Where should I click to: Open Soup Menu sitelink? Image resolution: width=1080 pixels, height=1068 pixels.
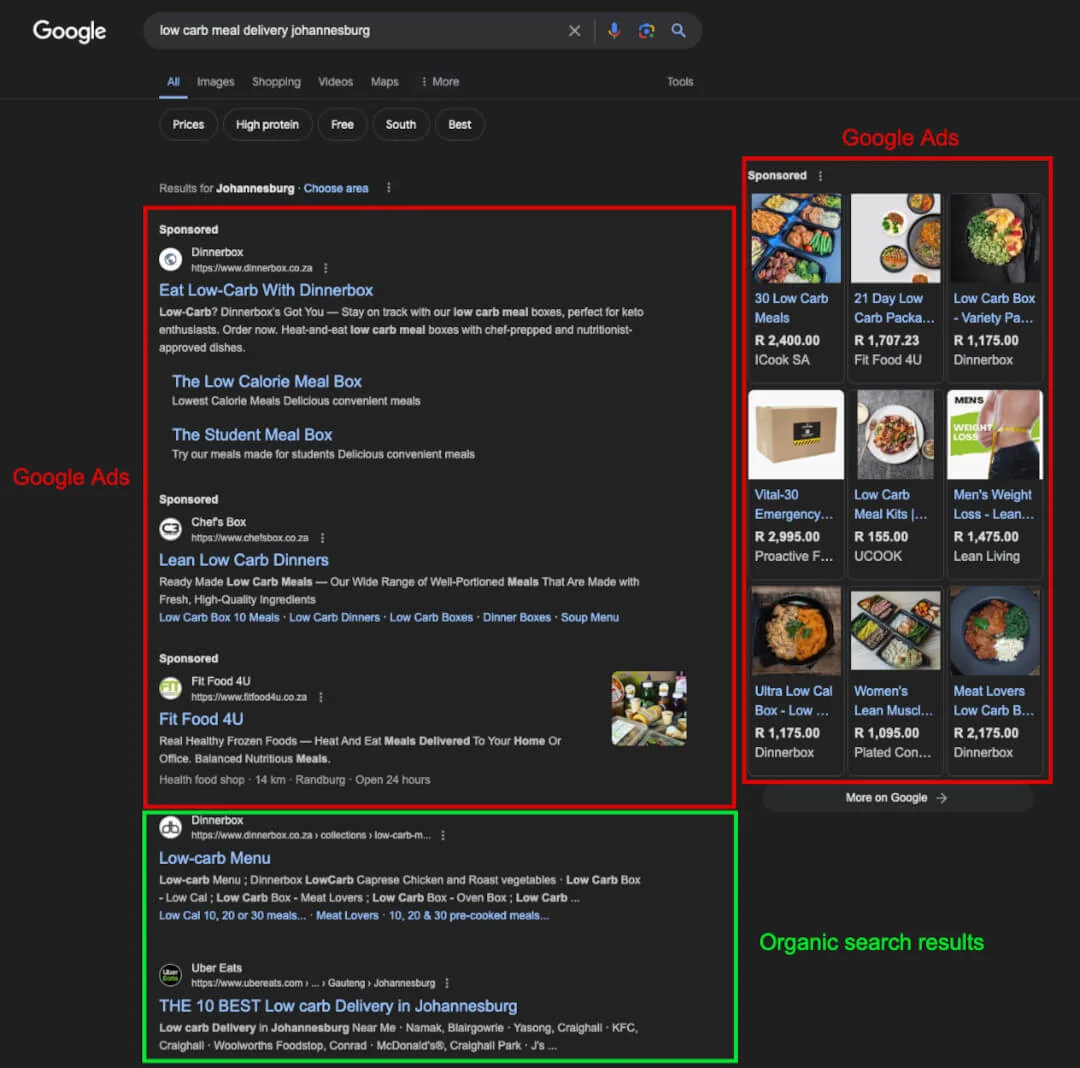click(590, 617)
